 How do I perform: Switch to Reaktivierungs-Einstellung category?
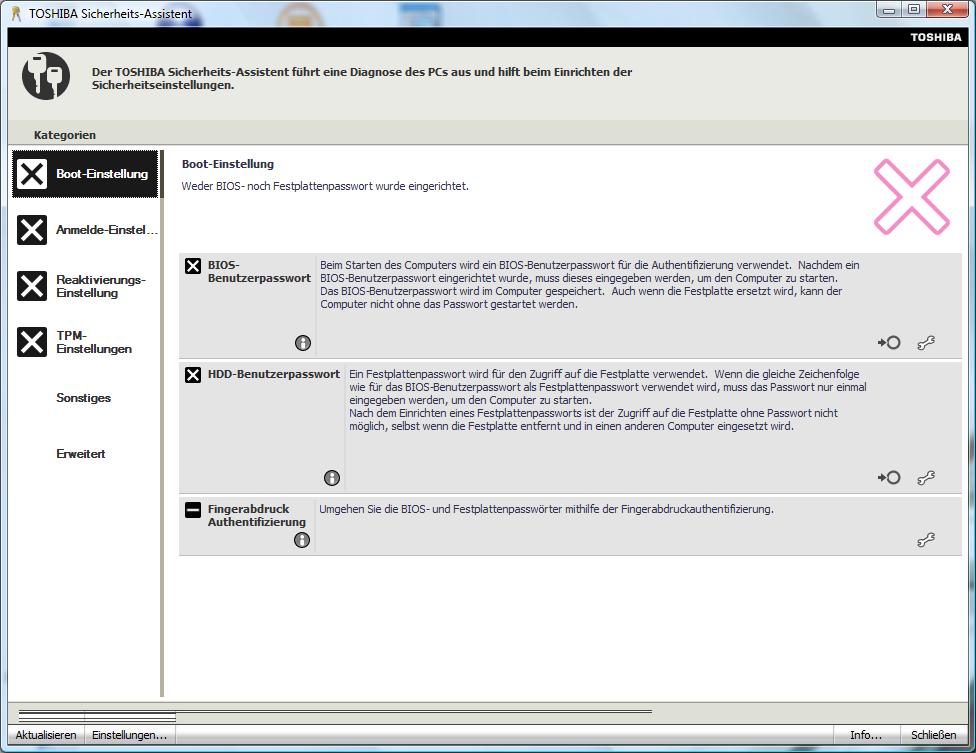click(85, 286)
